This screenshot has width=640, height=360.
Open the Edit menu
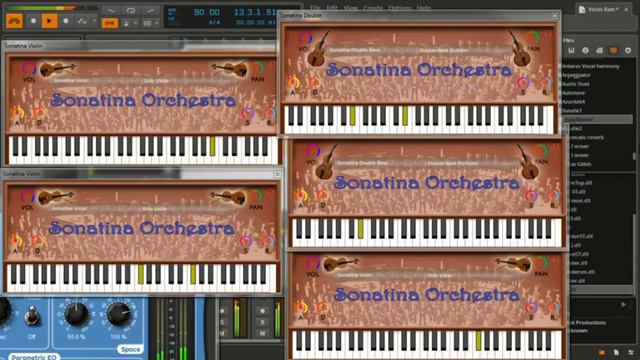point(331,7)
